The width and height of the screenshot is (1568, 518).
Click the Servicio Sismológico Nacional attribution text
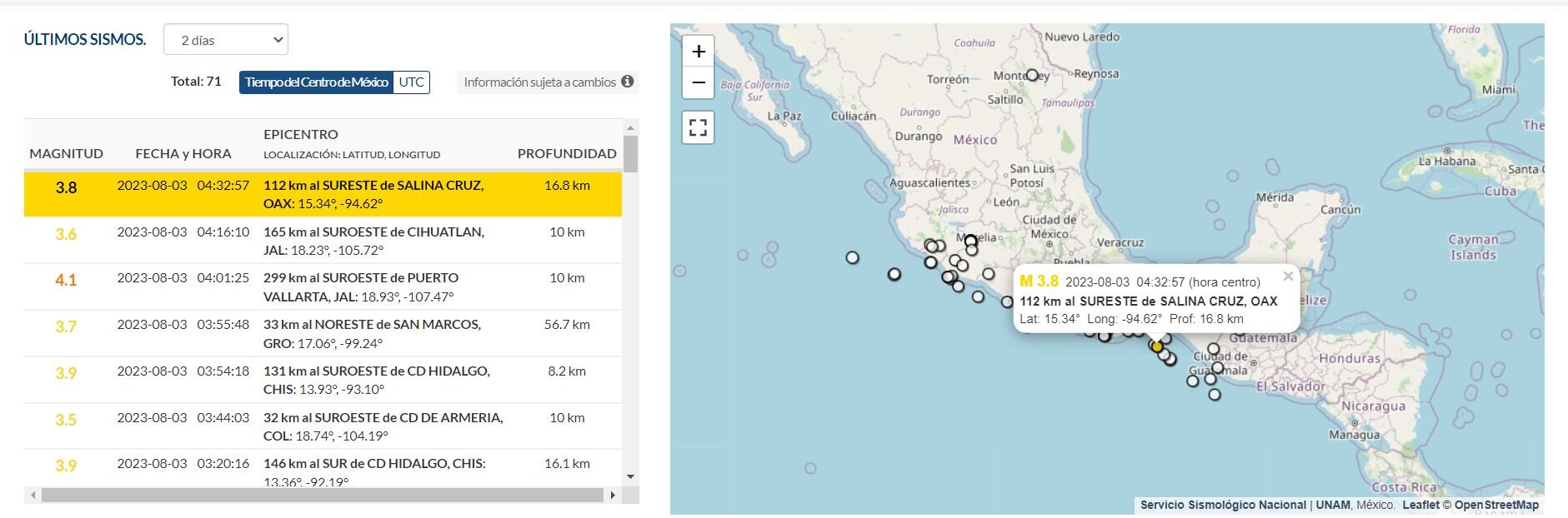click(1223, 505)
